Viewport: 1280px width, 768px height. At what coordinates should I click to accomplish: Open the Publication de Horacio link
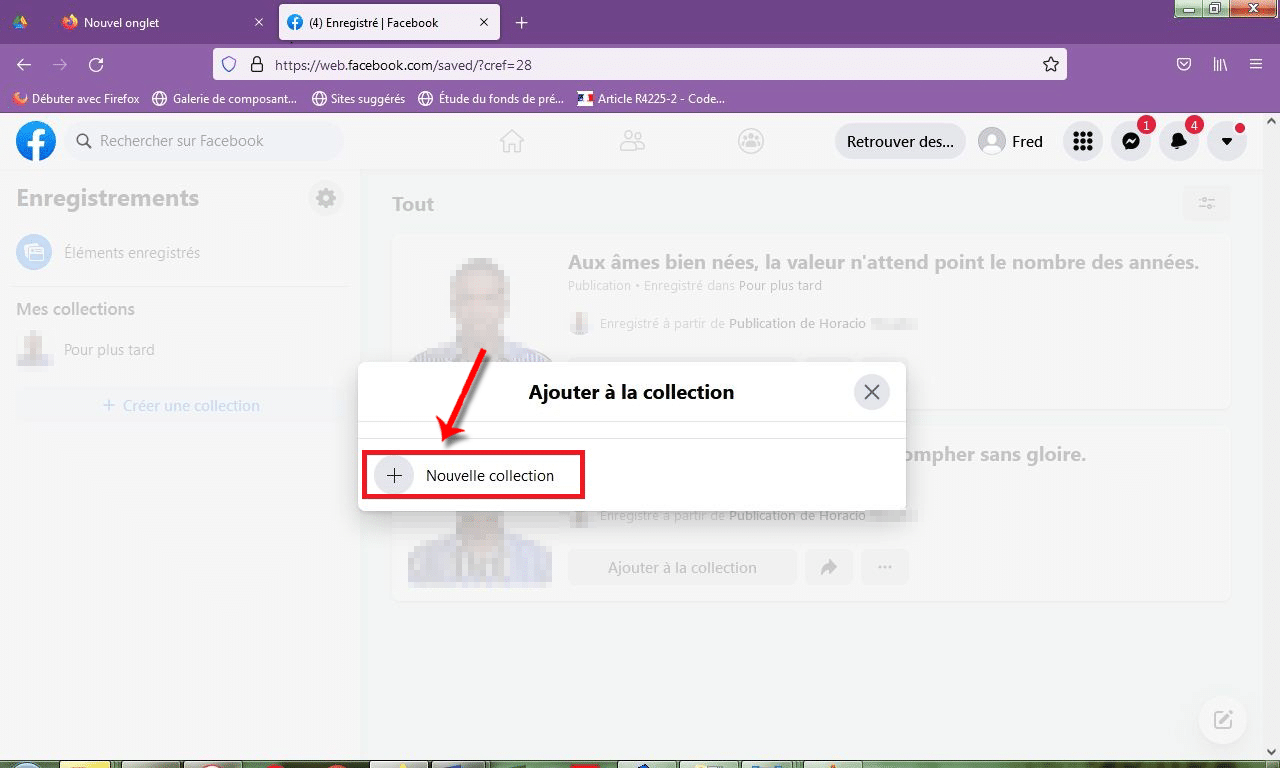(797, 324)
